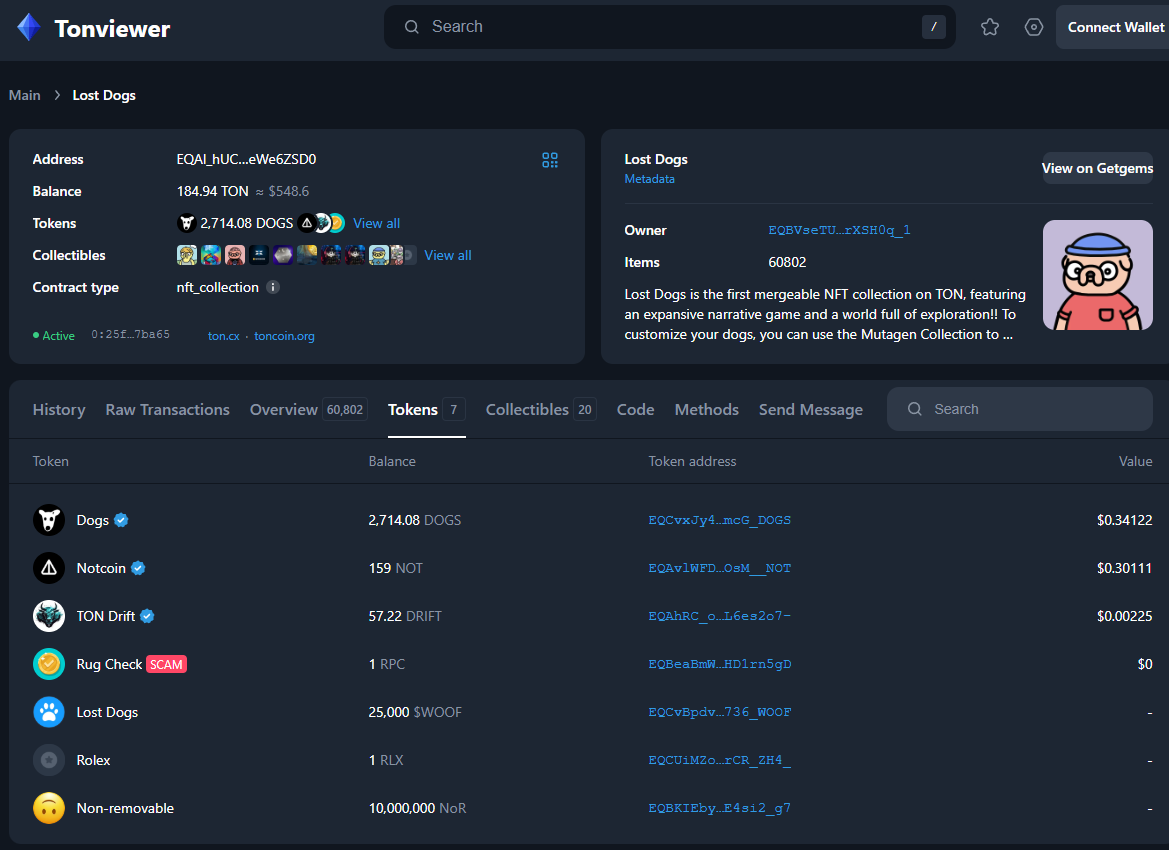Focus the tokens table Search field

[x=1019, y=409]
